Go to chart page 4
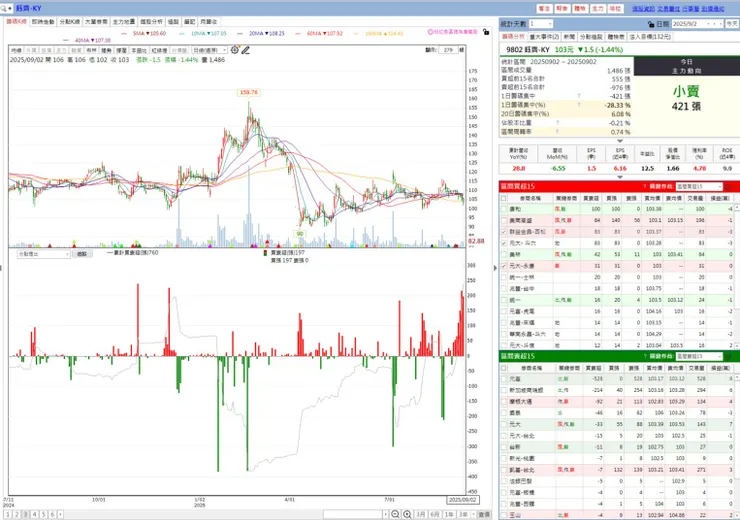 34,514
